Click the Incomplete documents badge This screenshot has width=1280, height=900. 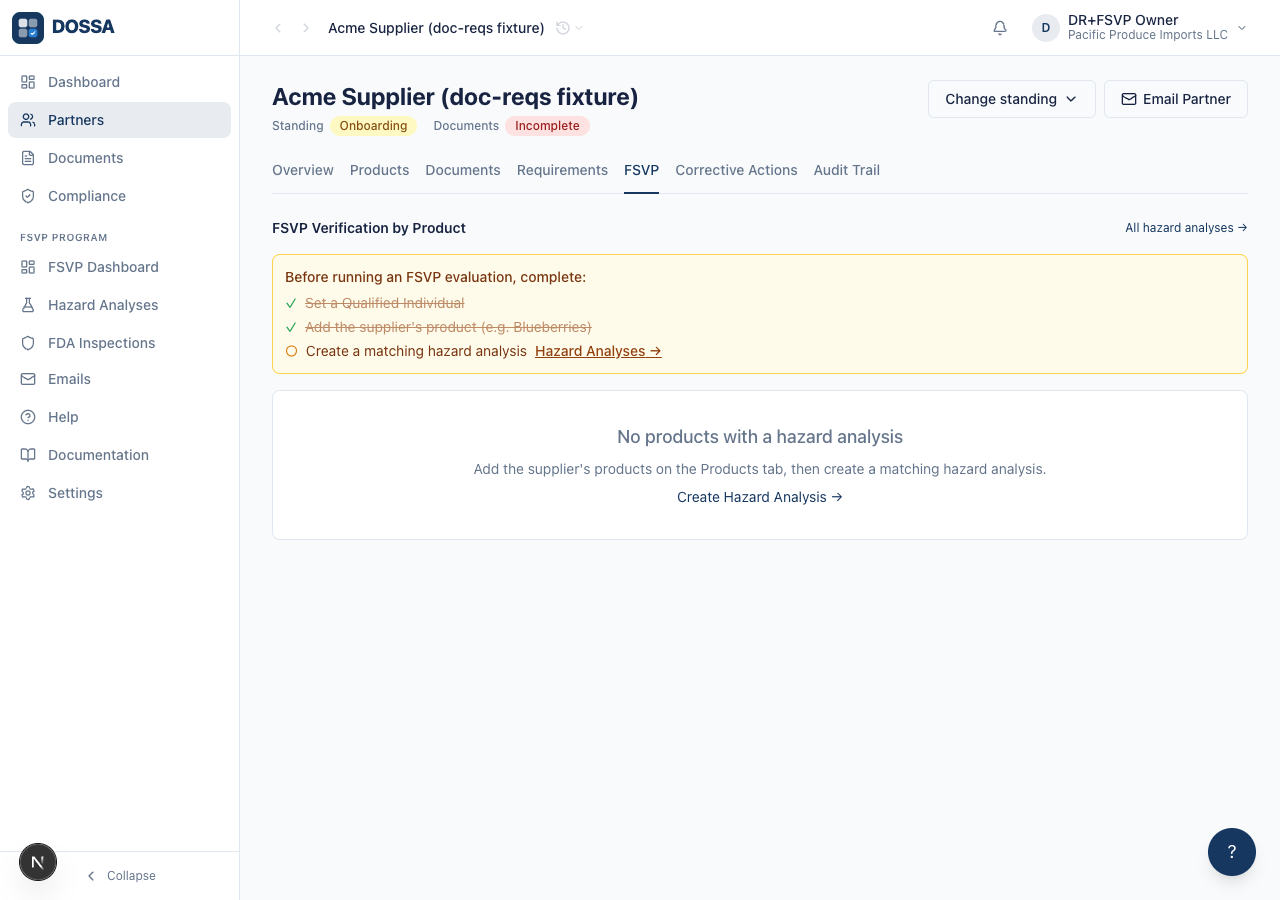click(x=547, y=126)
